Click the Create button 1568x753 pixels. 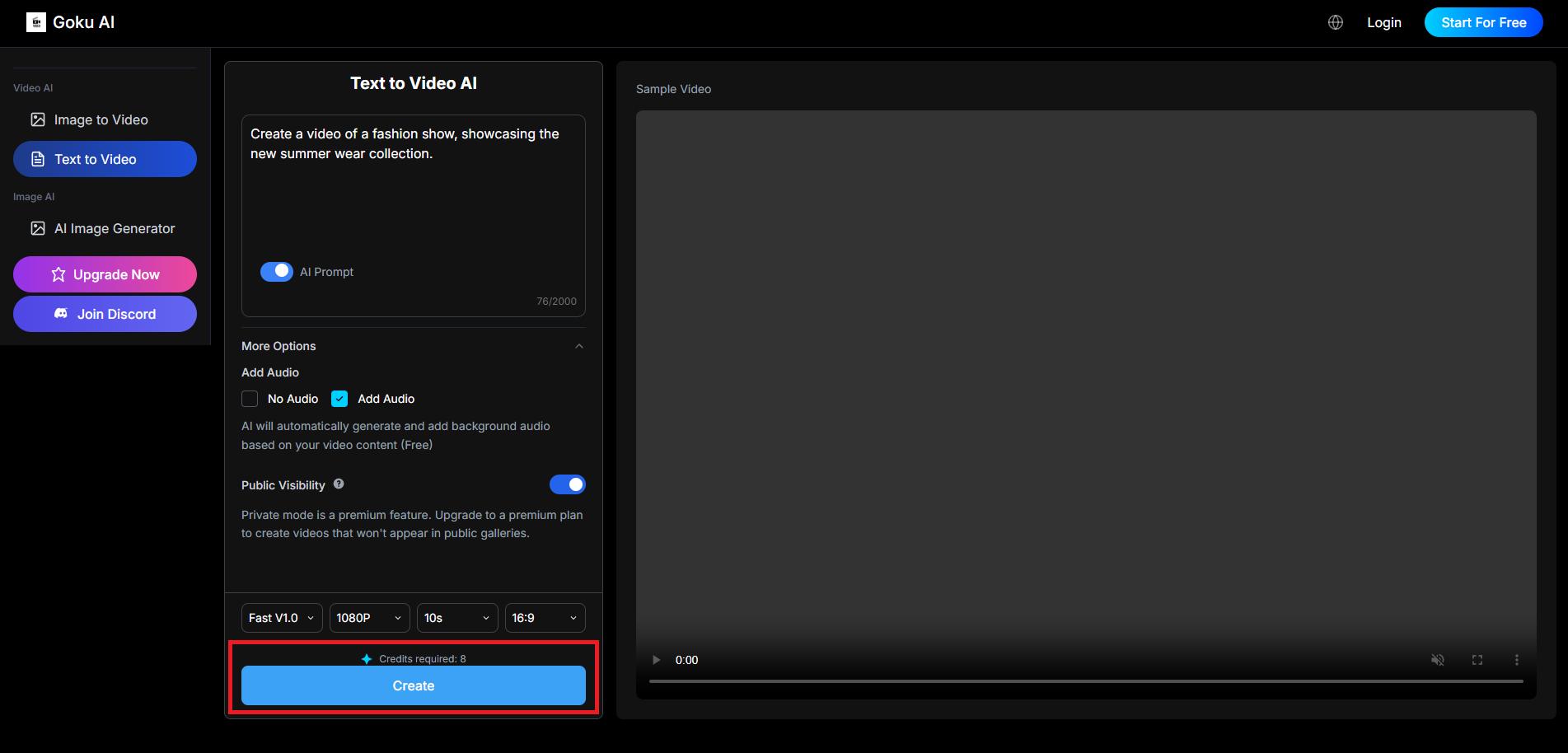pos(414,685)
